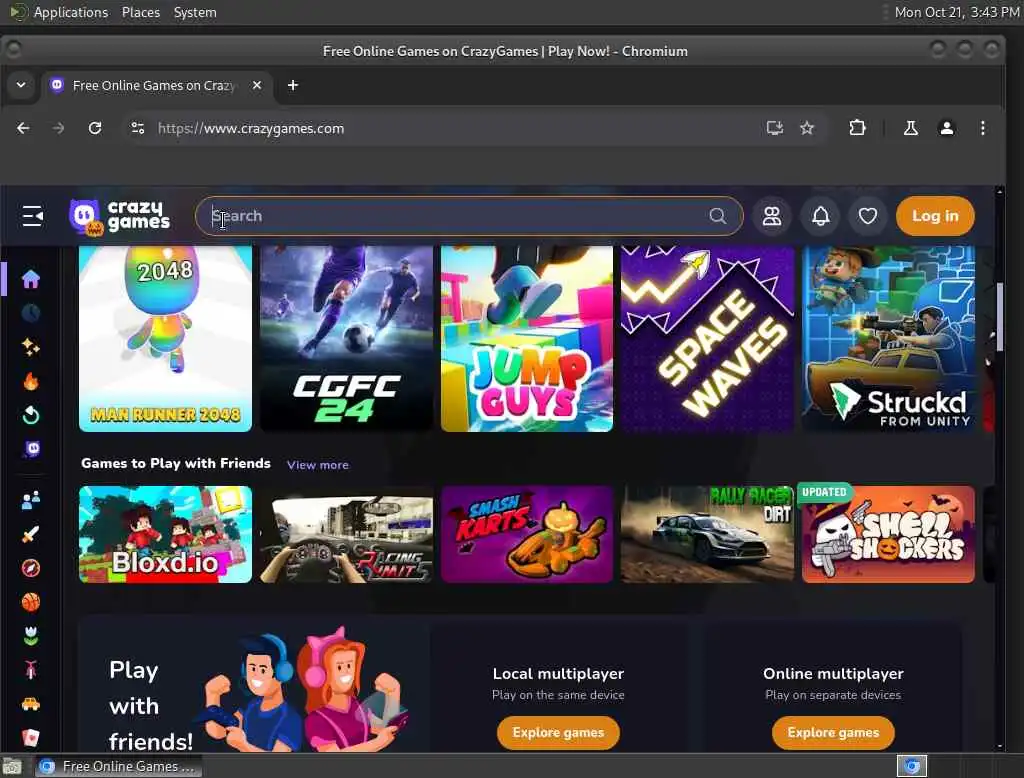
Task: Open Updated games refresh-arrow icon
Action: point(31,415)
